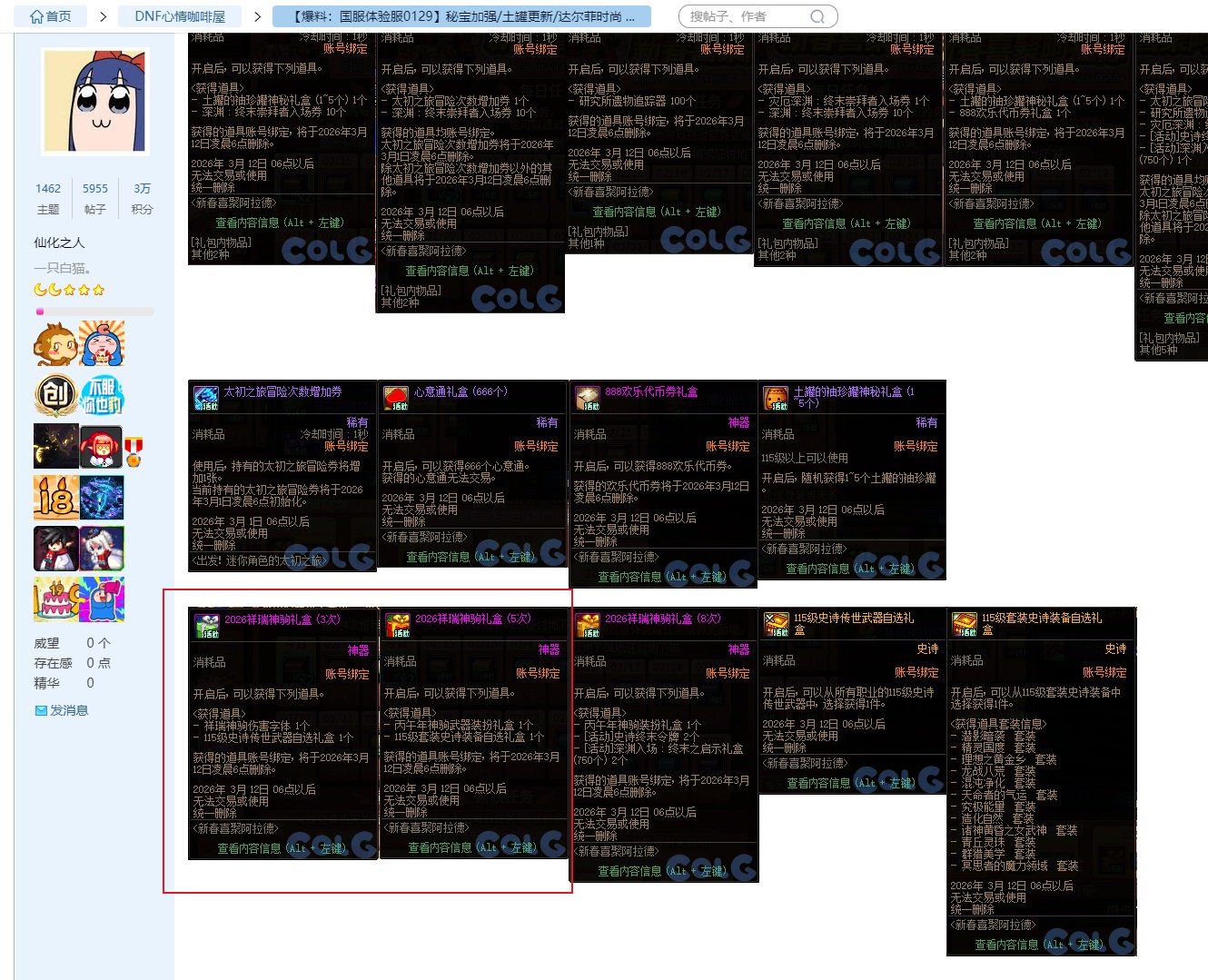Click the 土罐的袖珍罐神秘礼盒 pot icon
1208x980 pixels.
tap(775, 399)
